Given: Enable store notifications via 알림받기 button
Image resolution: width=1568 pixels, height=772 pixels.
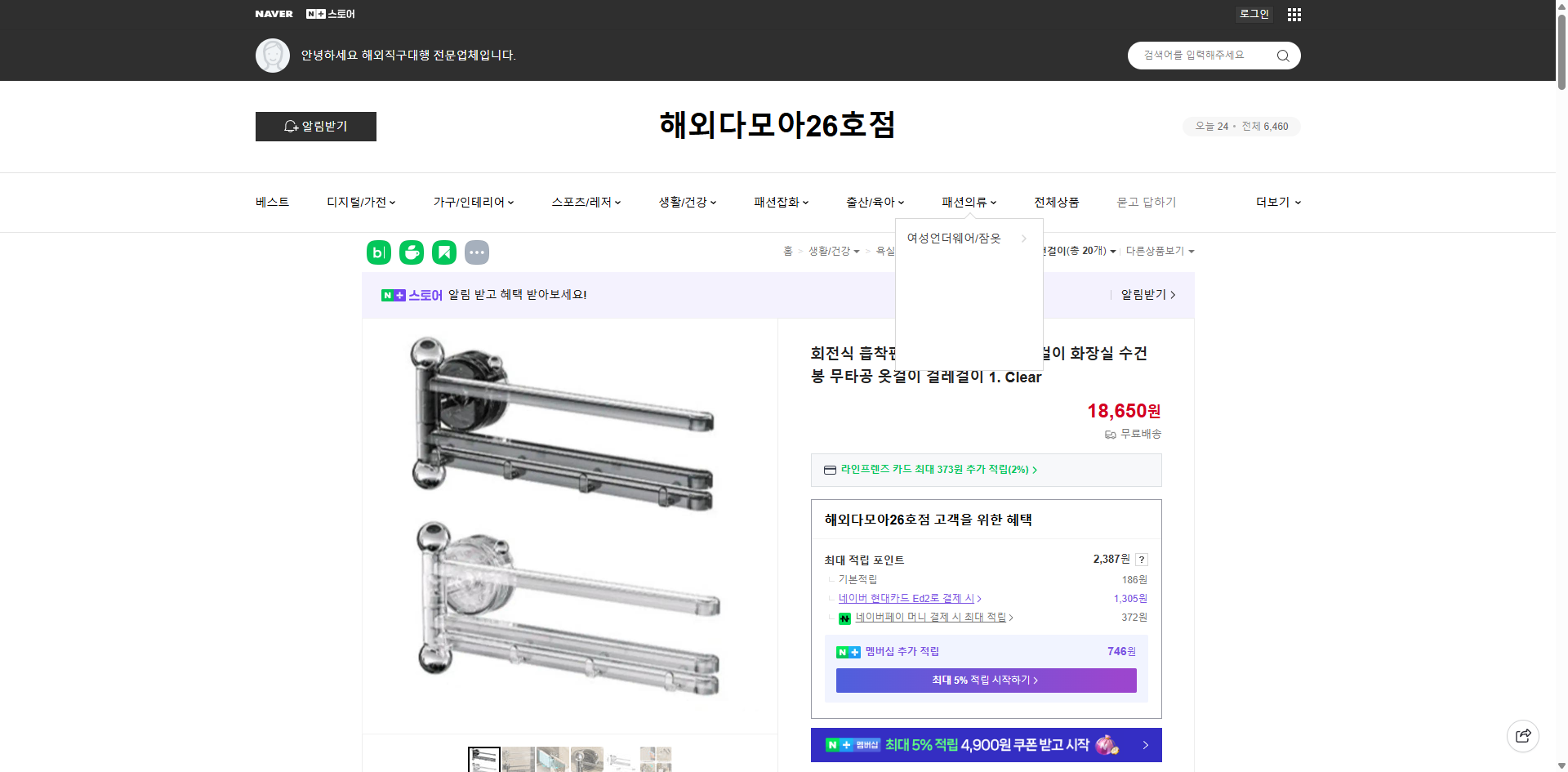Looking at the screenshot, I should pyautogui.click(x=315, y=127).
